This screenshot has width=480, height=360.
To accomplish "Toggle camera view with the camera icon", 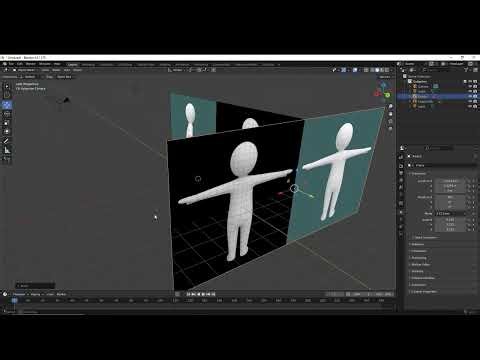I will pyautogui.click(x=390, y=121).
